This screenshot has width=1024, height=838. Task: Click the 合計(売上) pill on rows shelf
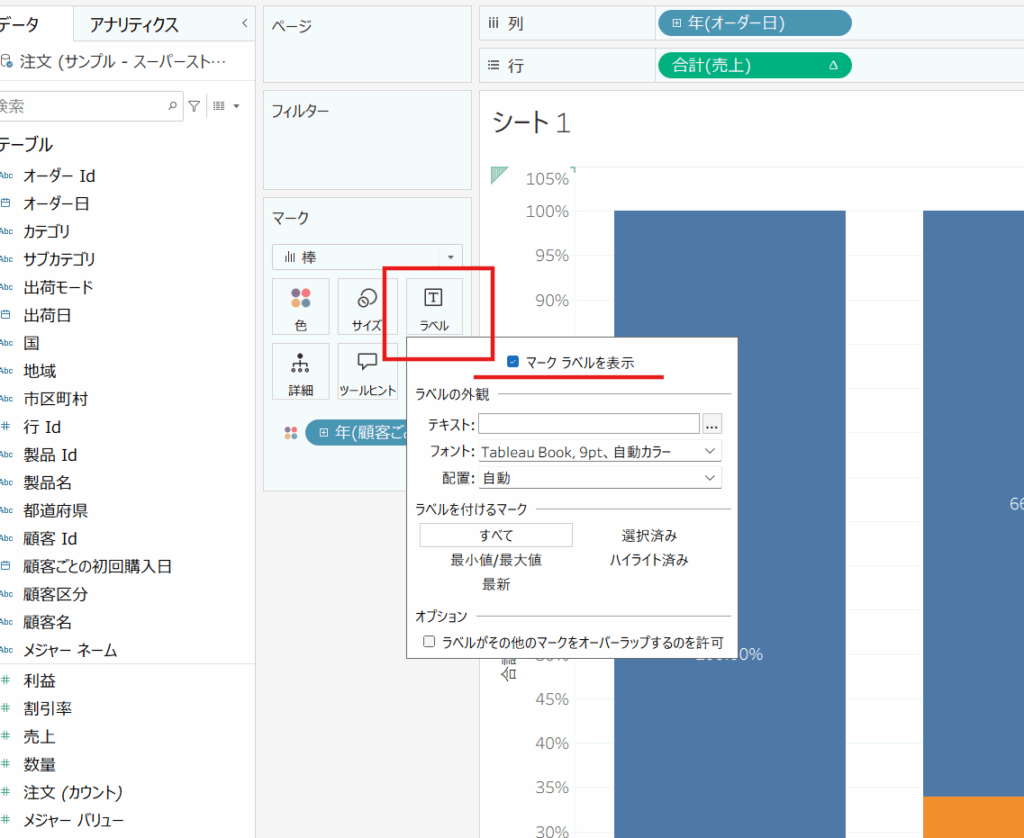click(x=754, y=66)
